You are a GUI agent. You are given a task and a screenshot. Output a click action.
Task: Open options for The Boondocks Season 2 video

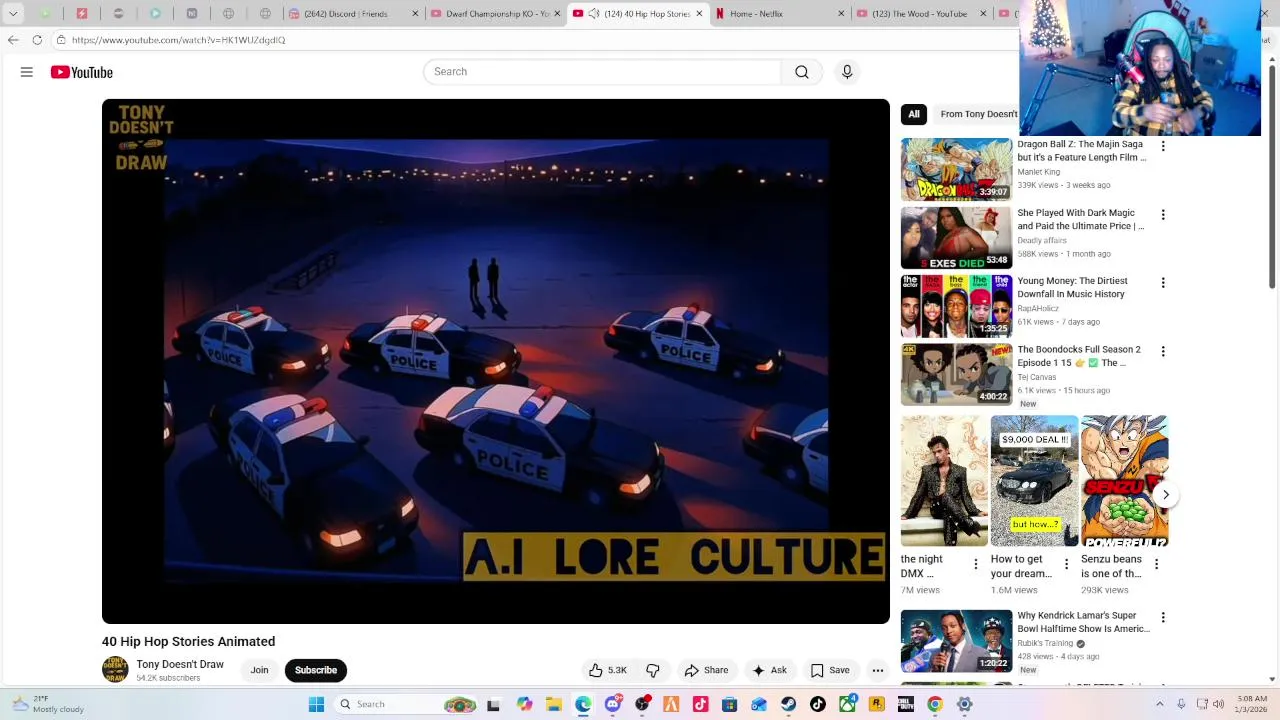pos(1163,351)
